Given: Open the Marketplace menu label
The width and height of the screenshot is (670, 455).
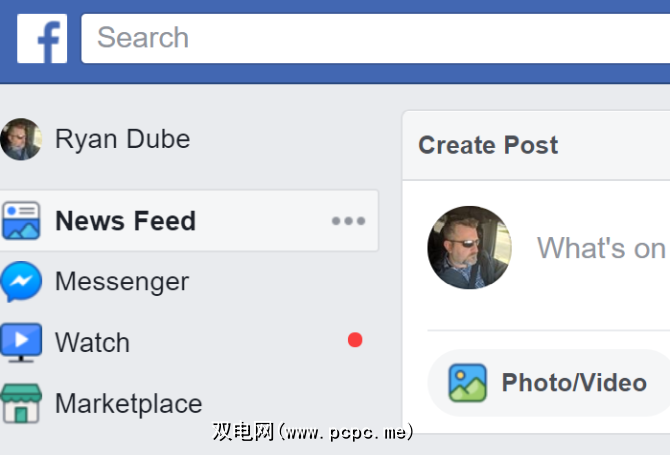Looking at the screenshot, I should click(x=128, y=404).
